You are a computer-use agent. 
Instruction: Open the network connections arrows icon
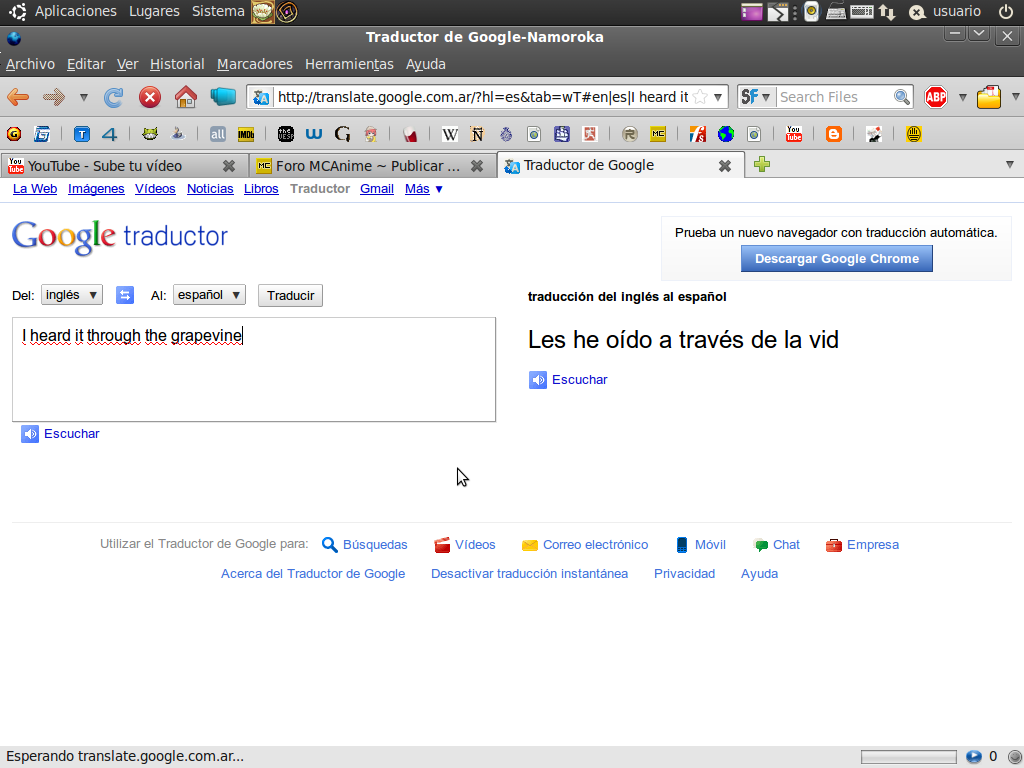click(x=888, y=12)
